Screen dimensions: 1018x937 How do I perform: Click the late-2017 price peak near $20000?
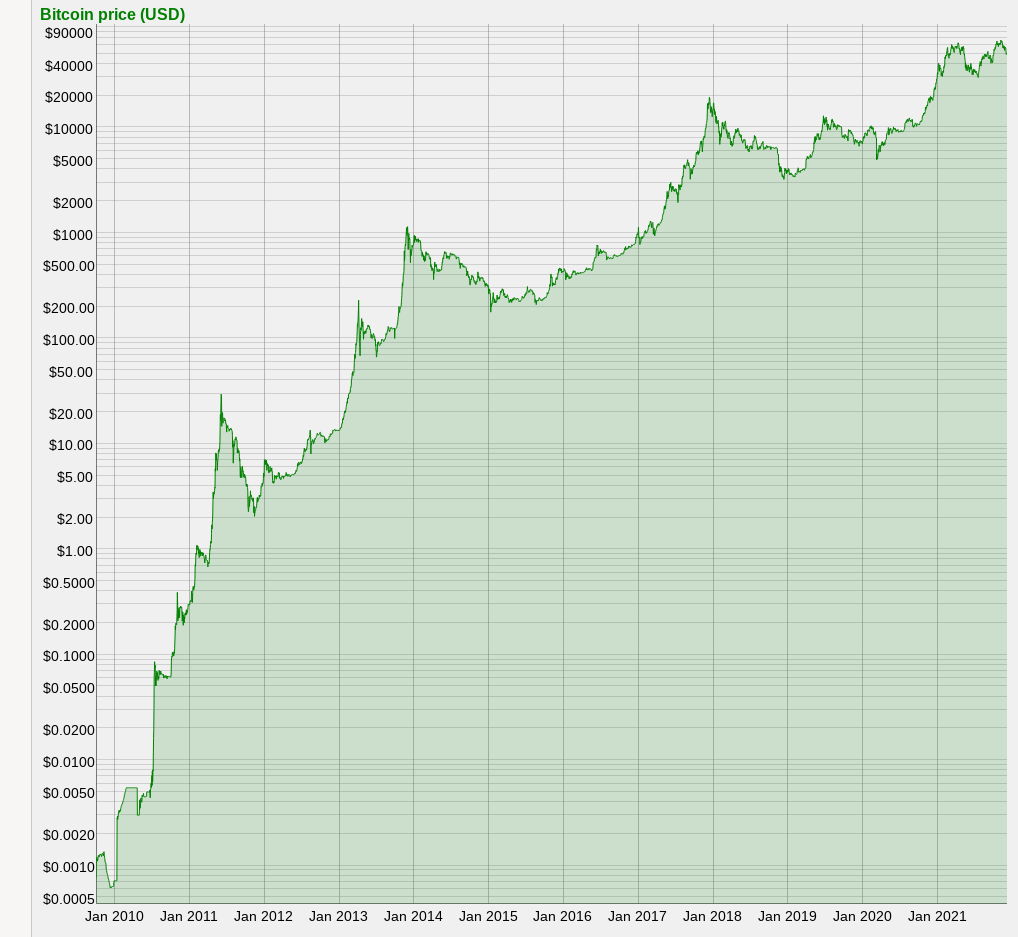710,99
